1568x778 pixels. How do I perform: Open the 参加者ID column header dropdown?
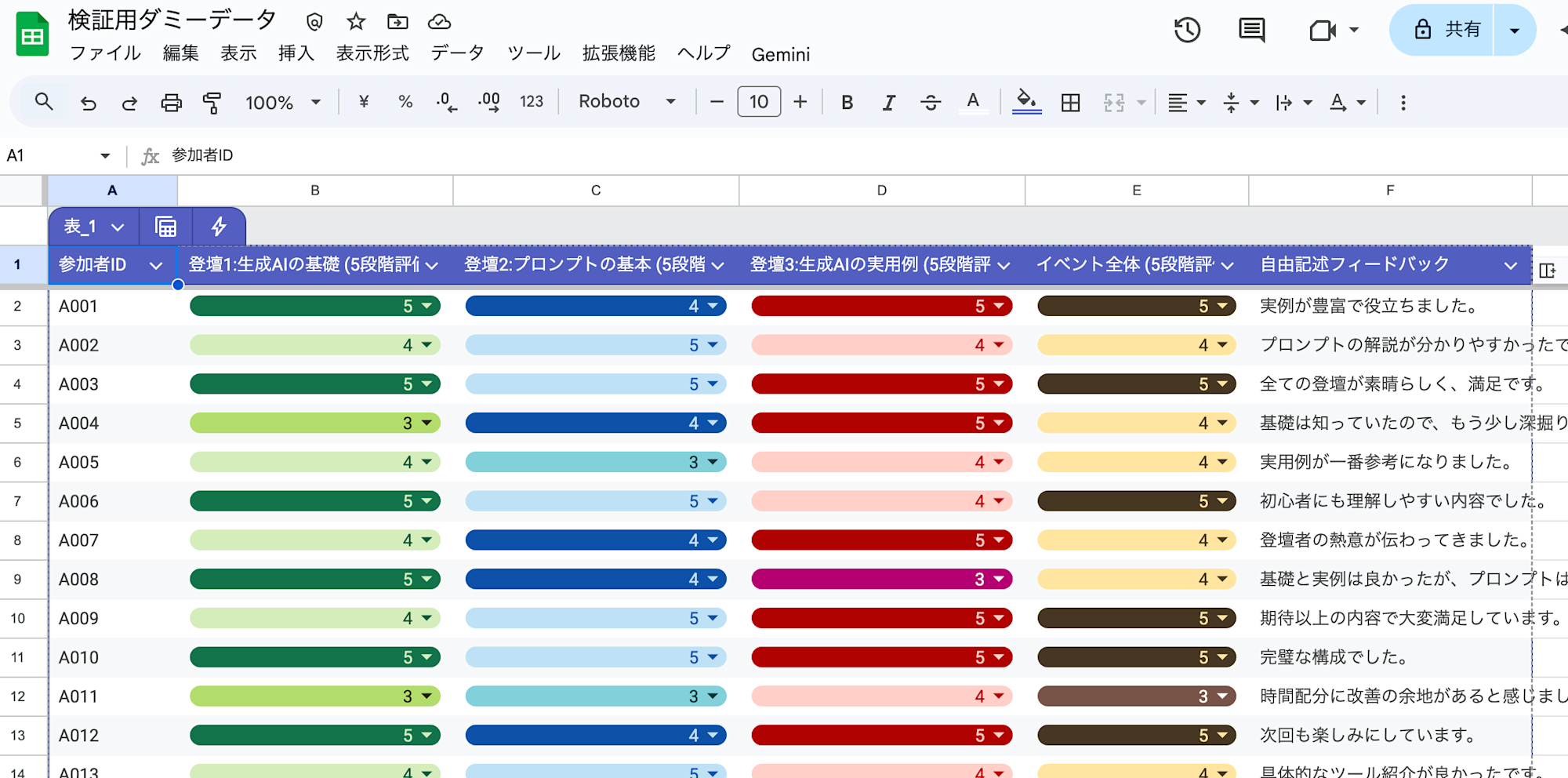156,266
